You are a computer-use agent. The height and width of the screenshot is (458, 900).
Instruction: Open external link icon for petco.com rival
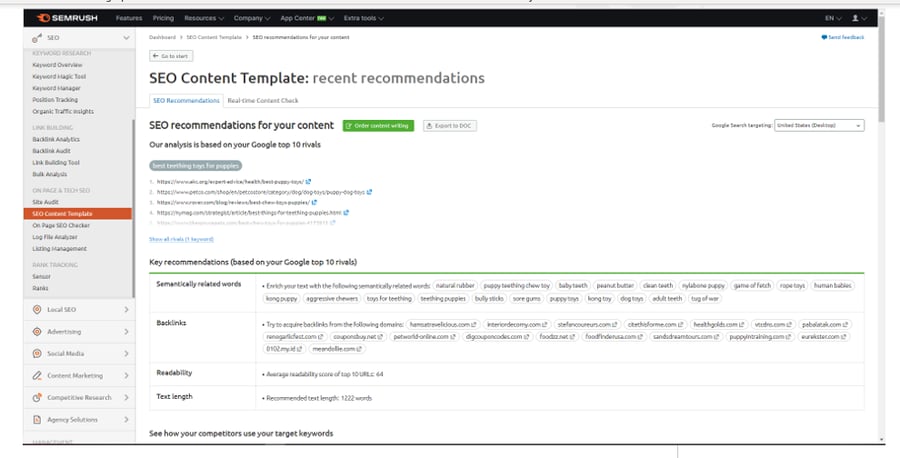[369, 192]
